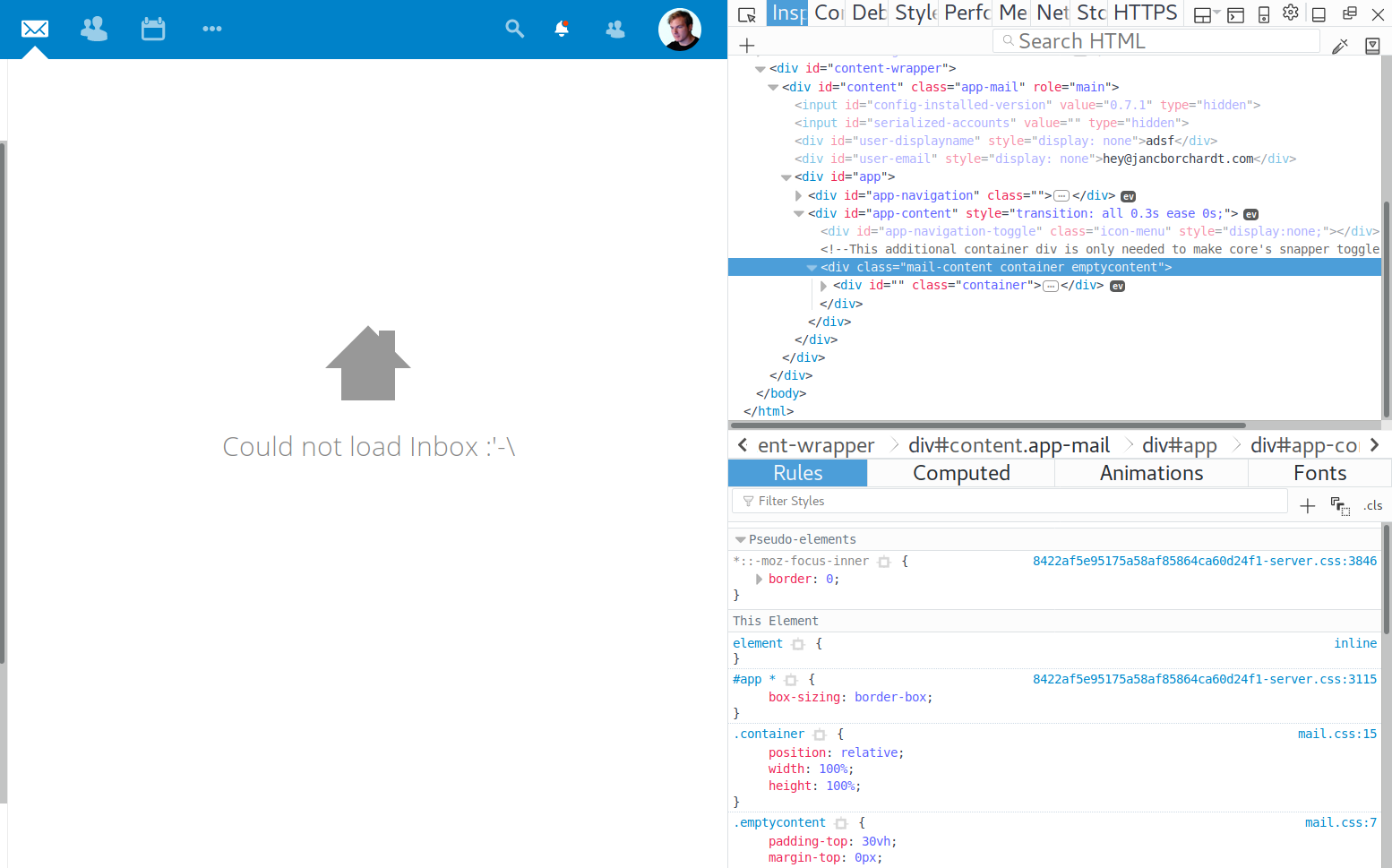Open the mail.css:15 source link
This screenshot has width=1392, height=868.
(1337, 735)
